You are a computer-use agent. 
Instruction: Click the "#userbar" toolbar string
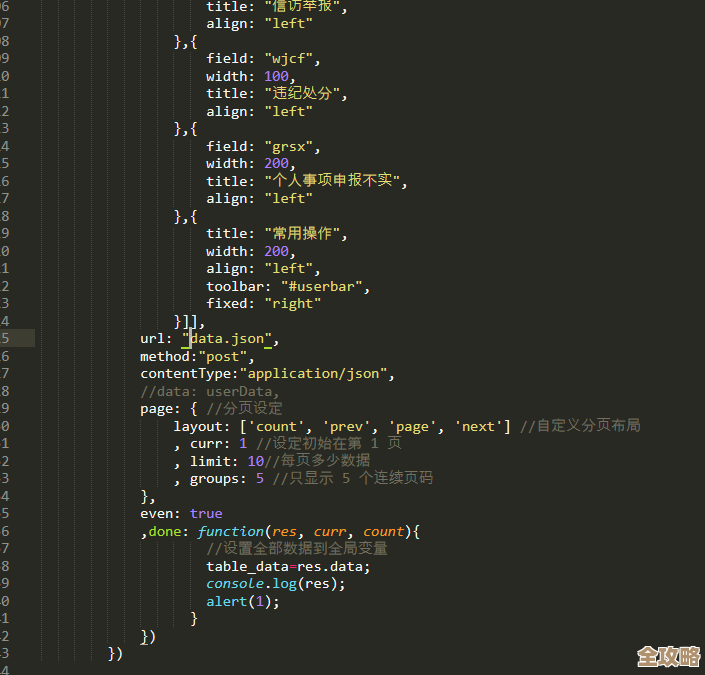[325, 286]
